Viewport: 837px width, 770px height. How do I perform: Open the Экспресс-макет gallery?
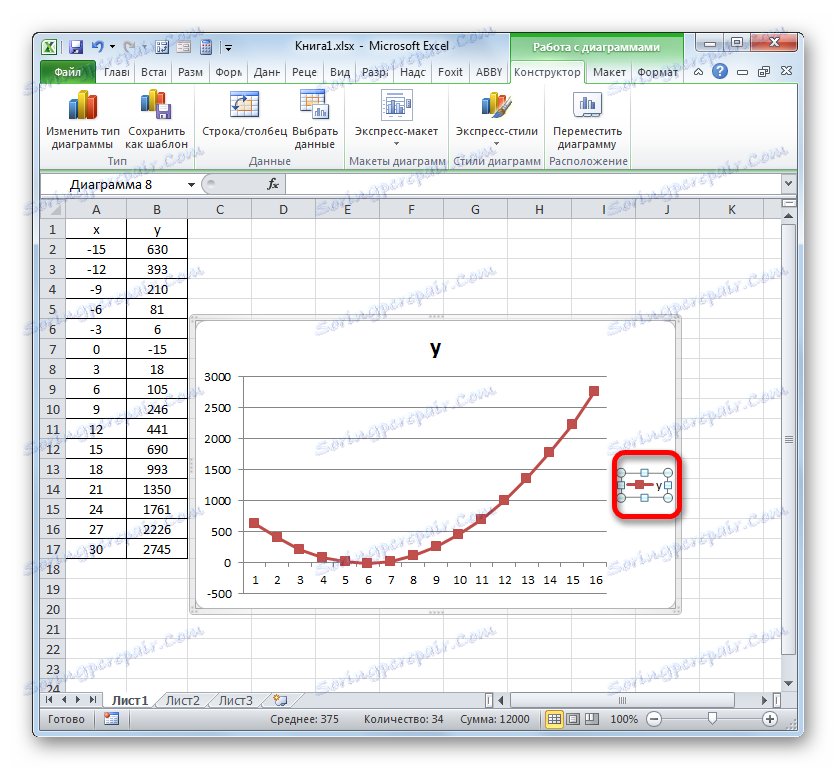pos(396,119)
